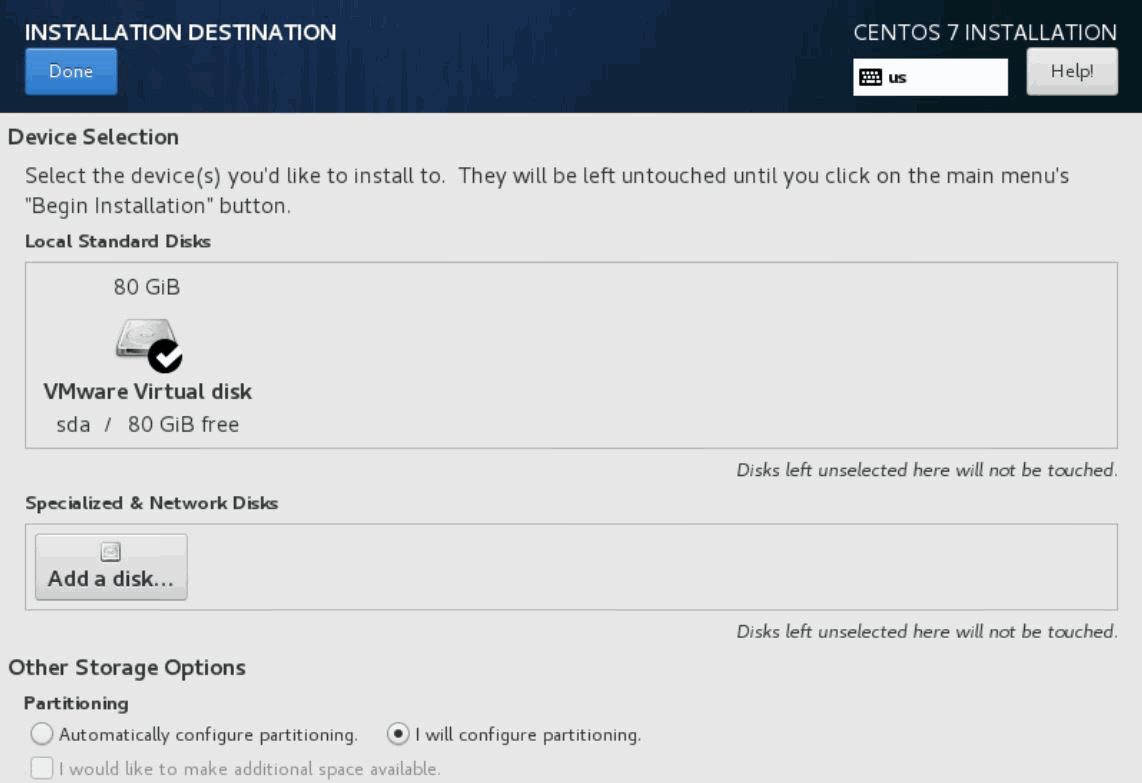
Task: Click the I will configure partitioning label text
Action: pos(528,735)
